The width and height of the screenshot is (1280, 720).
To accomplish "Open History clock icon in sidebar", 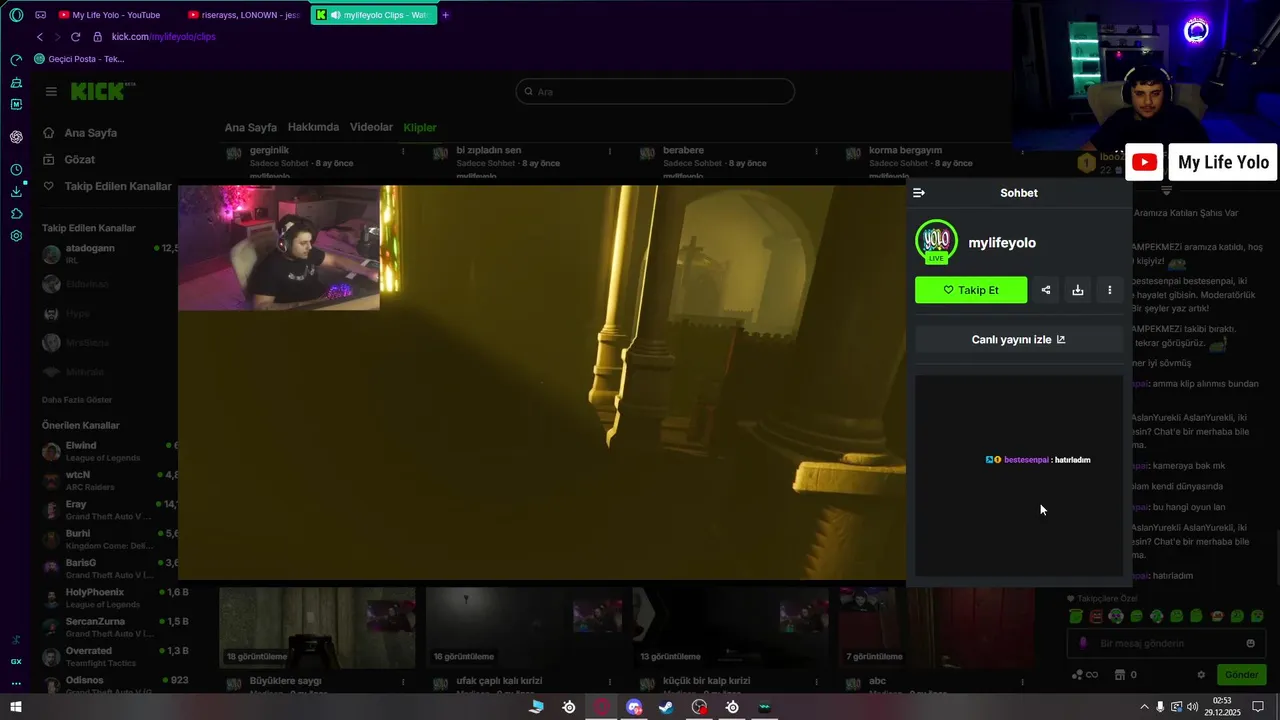I will (16, 170).
